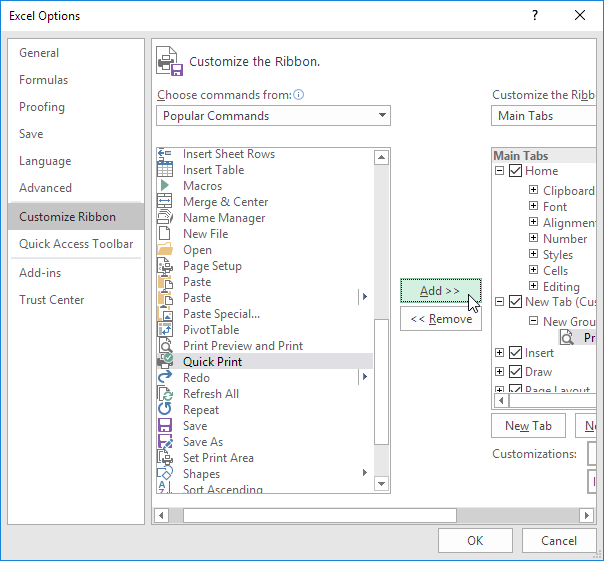Expand the Clipboard group
This screenshot has width=604, height=561.
point(534,190)
